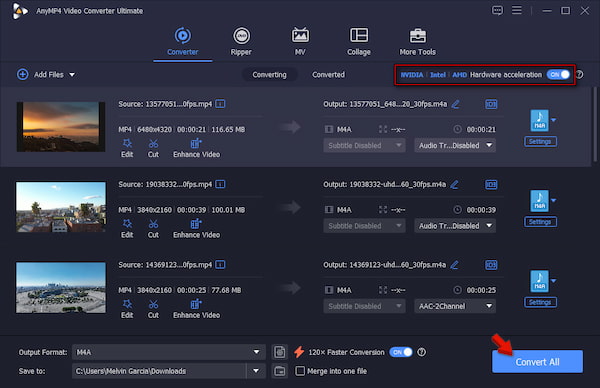The height and width of the screenshot is (388, 600).
Task: Rename output 13577051_648 file with pencil
Action: point(455,104)
